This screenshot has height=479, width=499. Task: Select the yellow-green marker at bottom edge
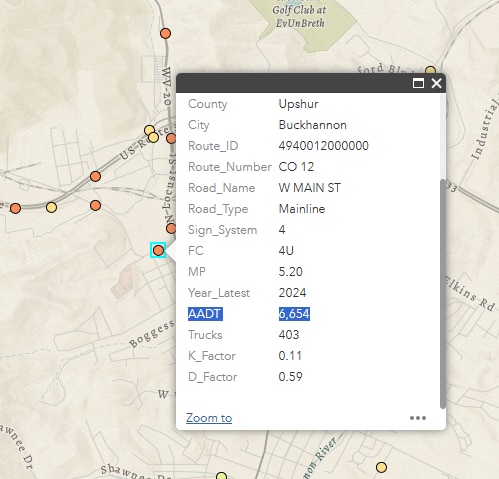[222, 476]
